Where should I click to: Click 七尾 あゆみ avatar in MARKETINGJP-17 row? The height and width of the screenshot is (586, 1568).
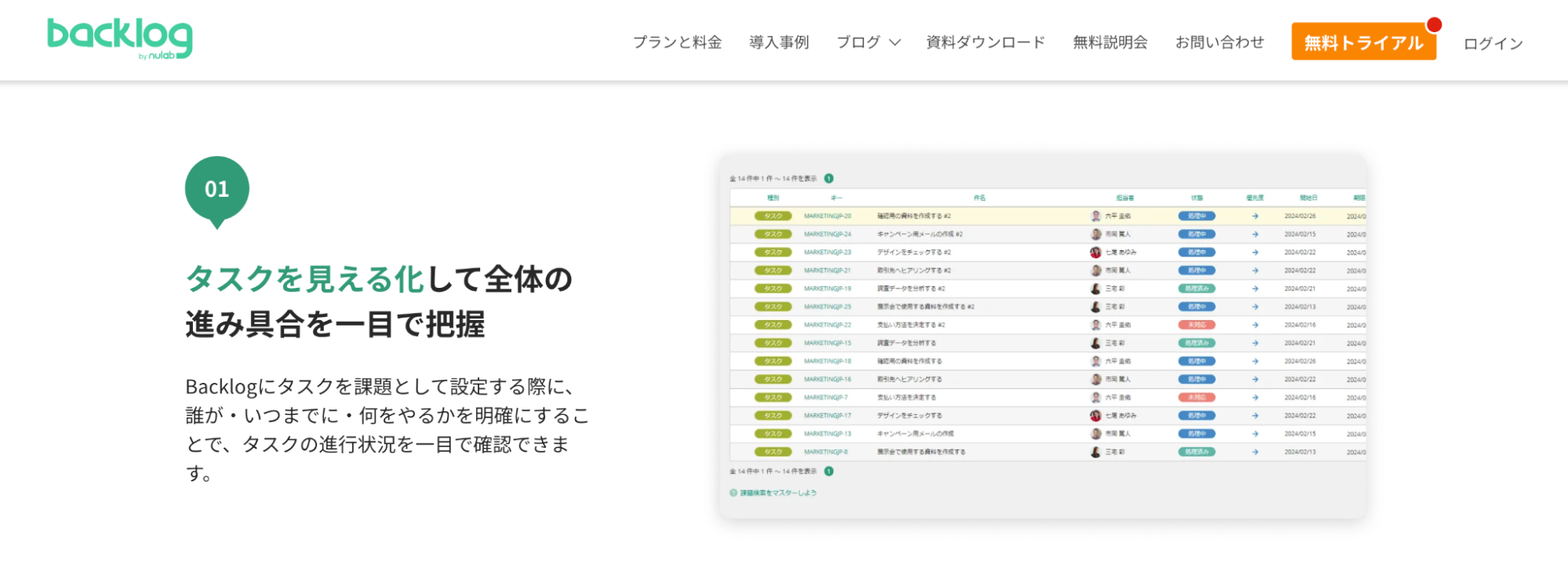coord(1096,416)
